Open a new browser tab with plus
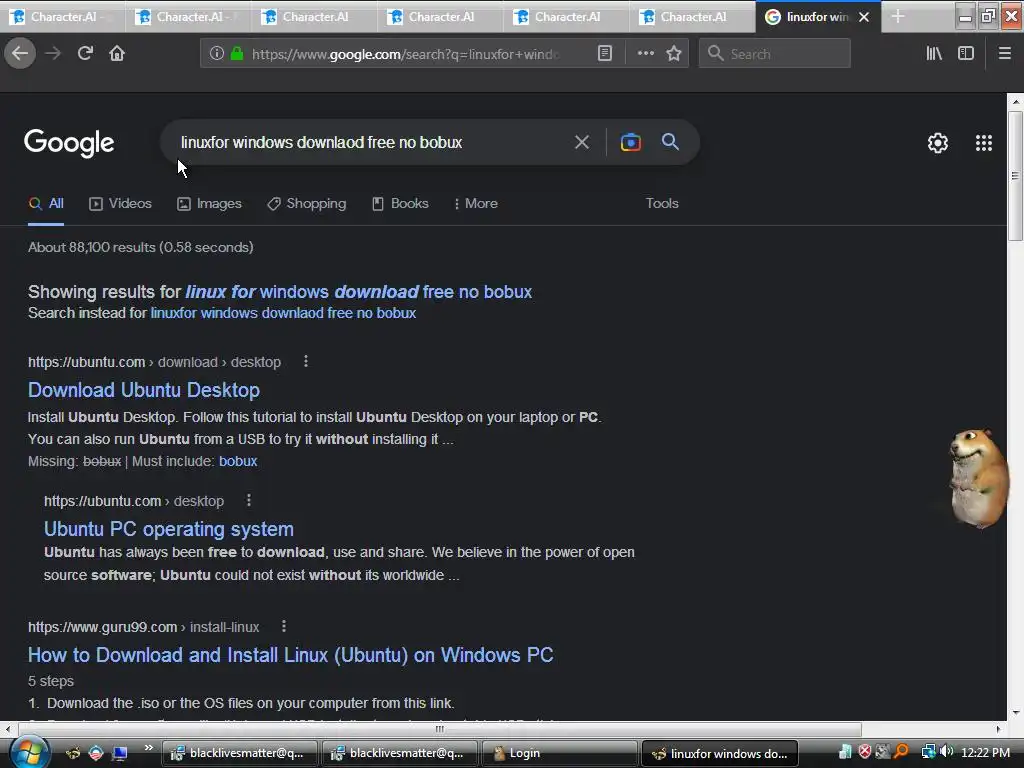Image resolution: width=1024 pixels, height=768 pixels. click(898, 16)
